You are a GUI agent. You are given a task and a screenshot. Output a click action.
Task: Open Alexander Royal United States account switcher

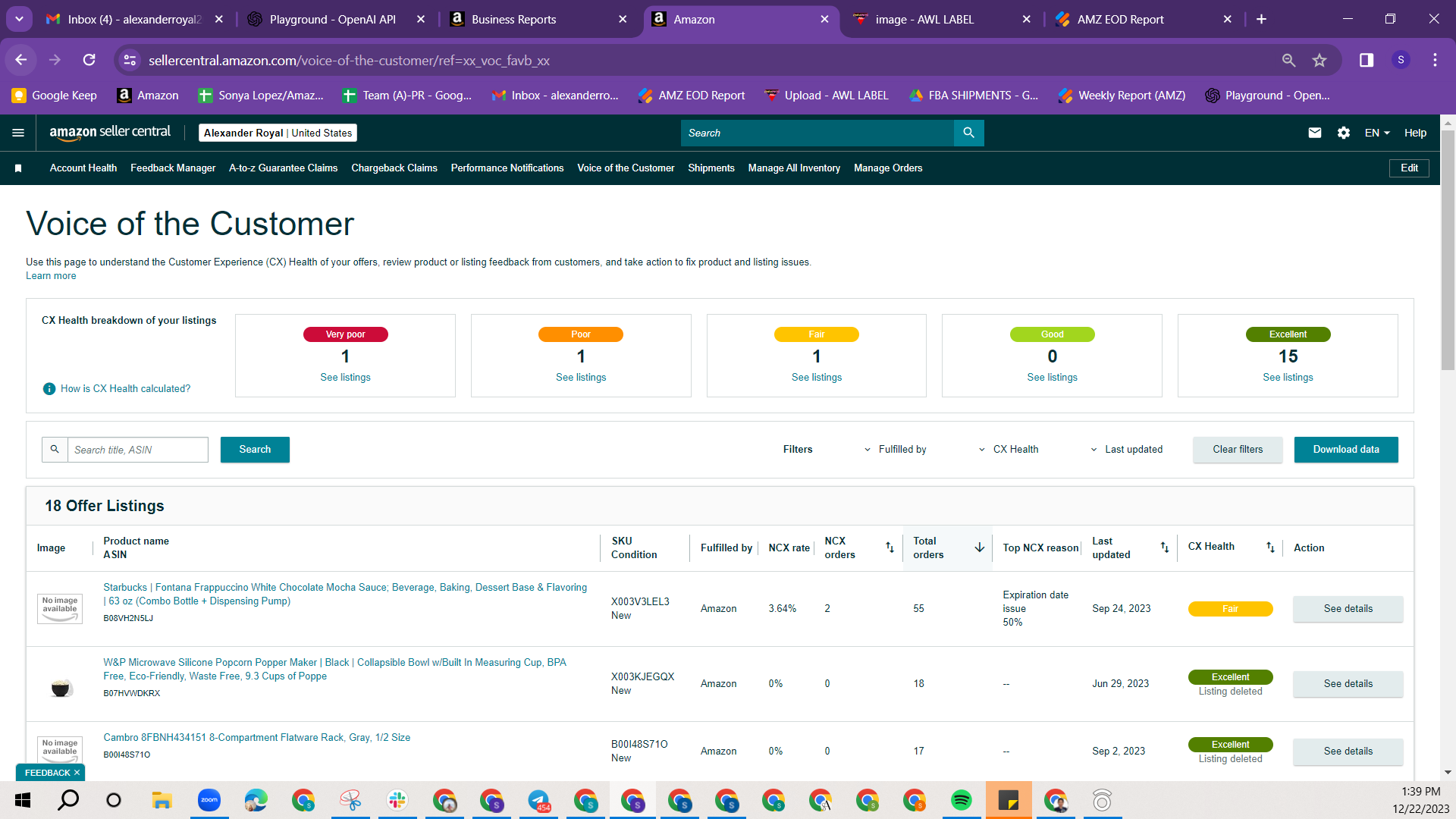pyautogui.click(x=278, y=133)
